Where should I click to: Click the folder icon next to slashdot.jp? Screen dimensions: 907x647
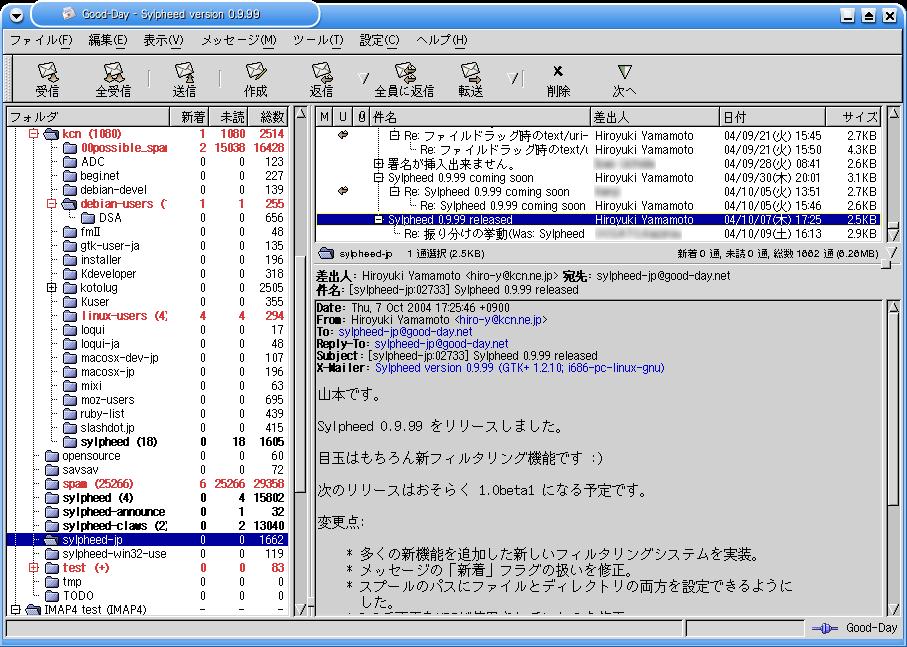(70, 428)
